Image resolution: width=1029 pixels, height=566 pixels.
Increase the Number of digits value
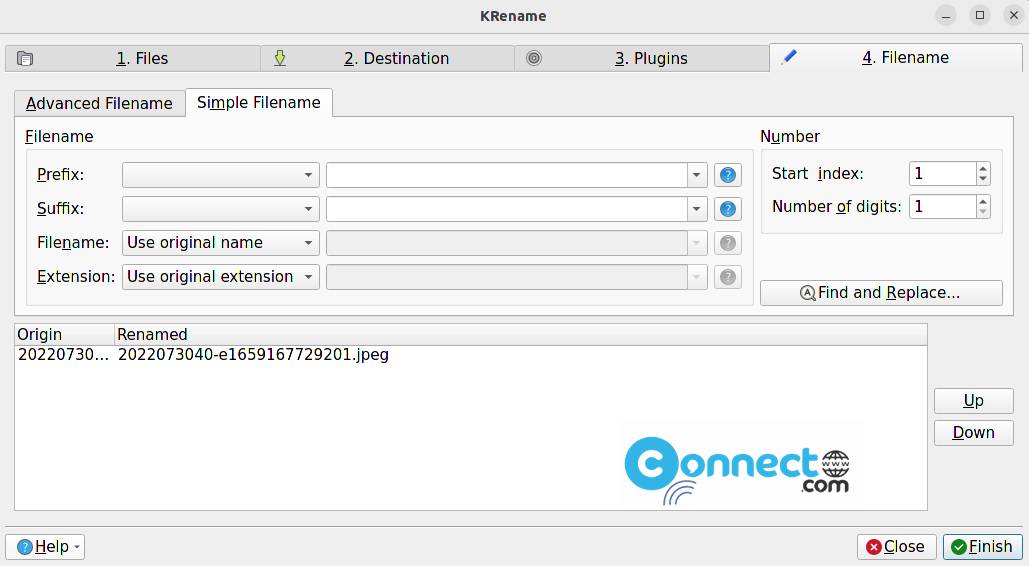click(983, 202)
